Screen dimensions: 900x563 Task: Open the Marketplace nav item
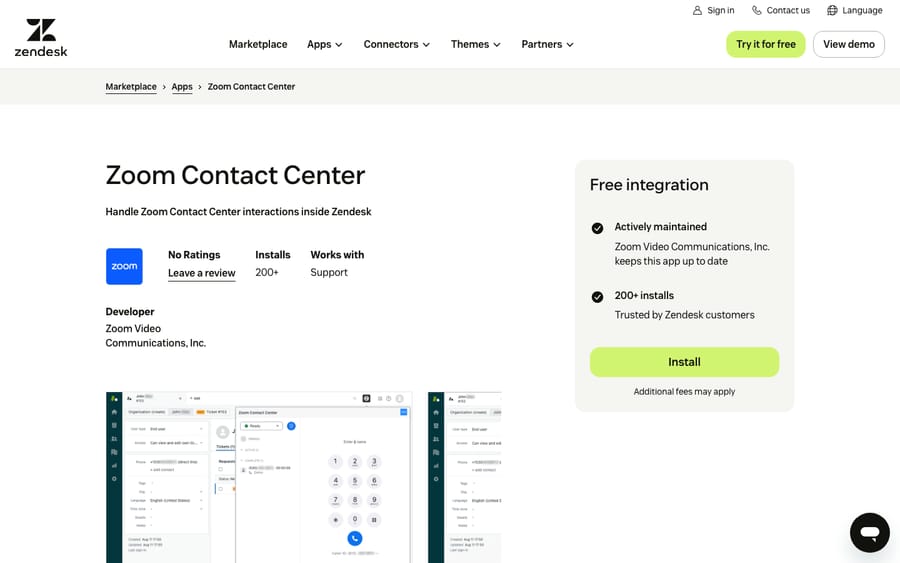pos(258,44)
